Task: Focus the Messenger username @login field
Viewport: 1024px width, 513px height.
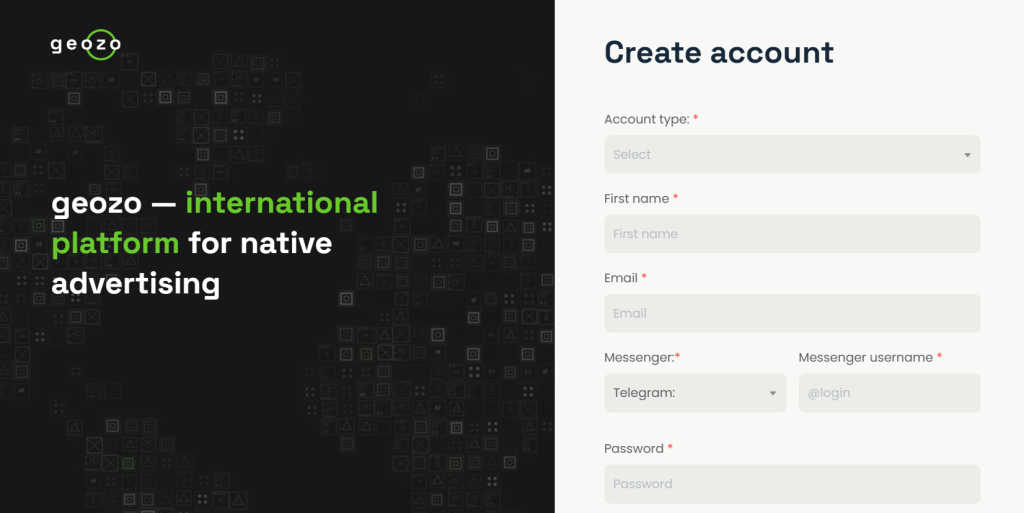Action: 889,393
